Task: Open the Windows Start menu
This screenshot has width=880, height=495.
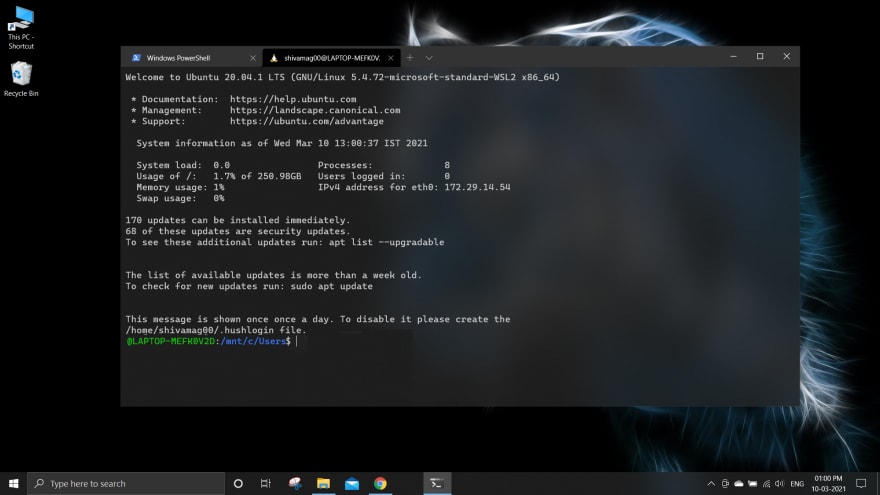Action: (13, 483)
